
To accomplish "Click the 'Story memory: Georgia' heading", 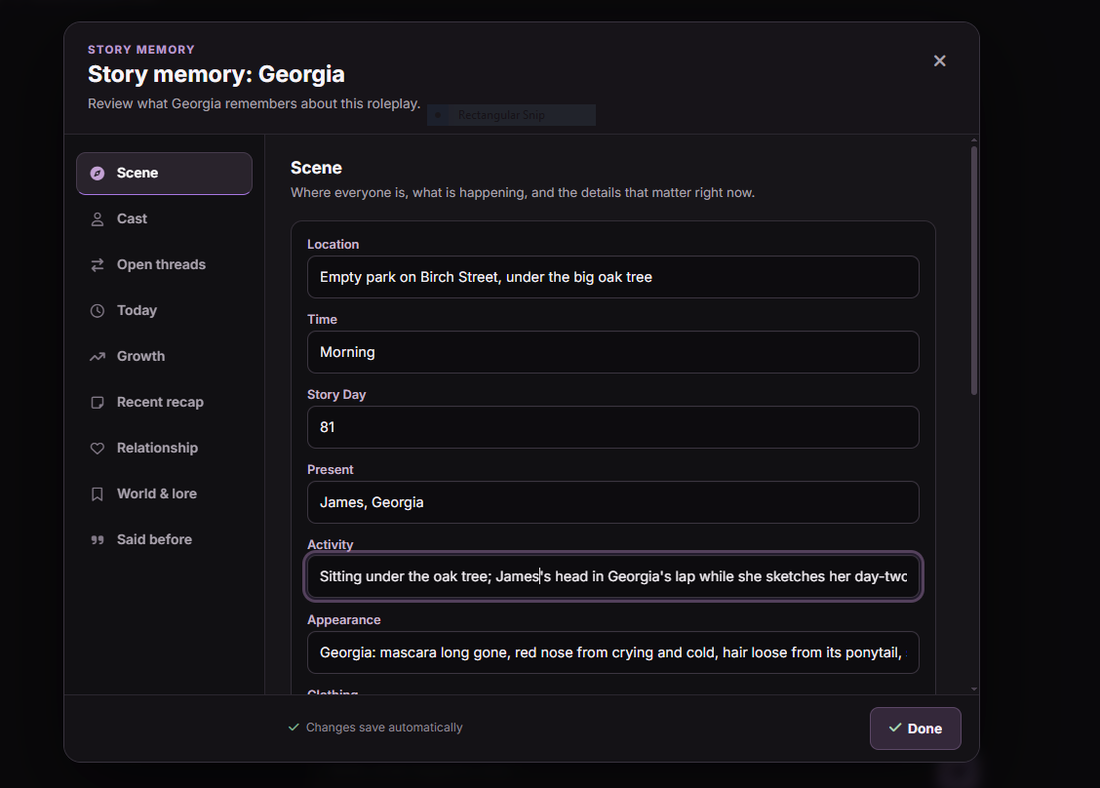I will click(x=216, y=74).
